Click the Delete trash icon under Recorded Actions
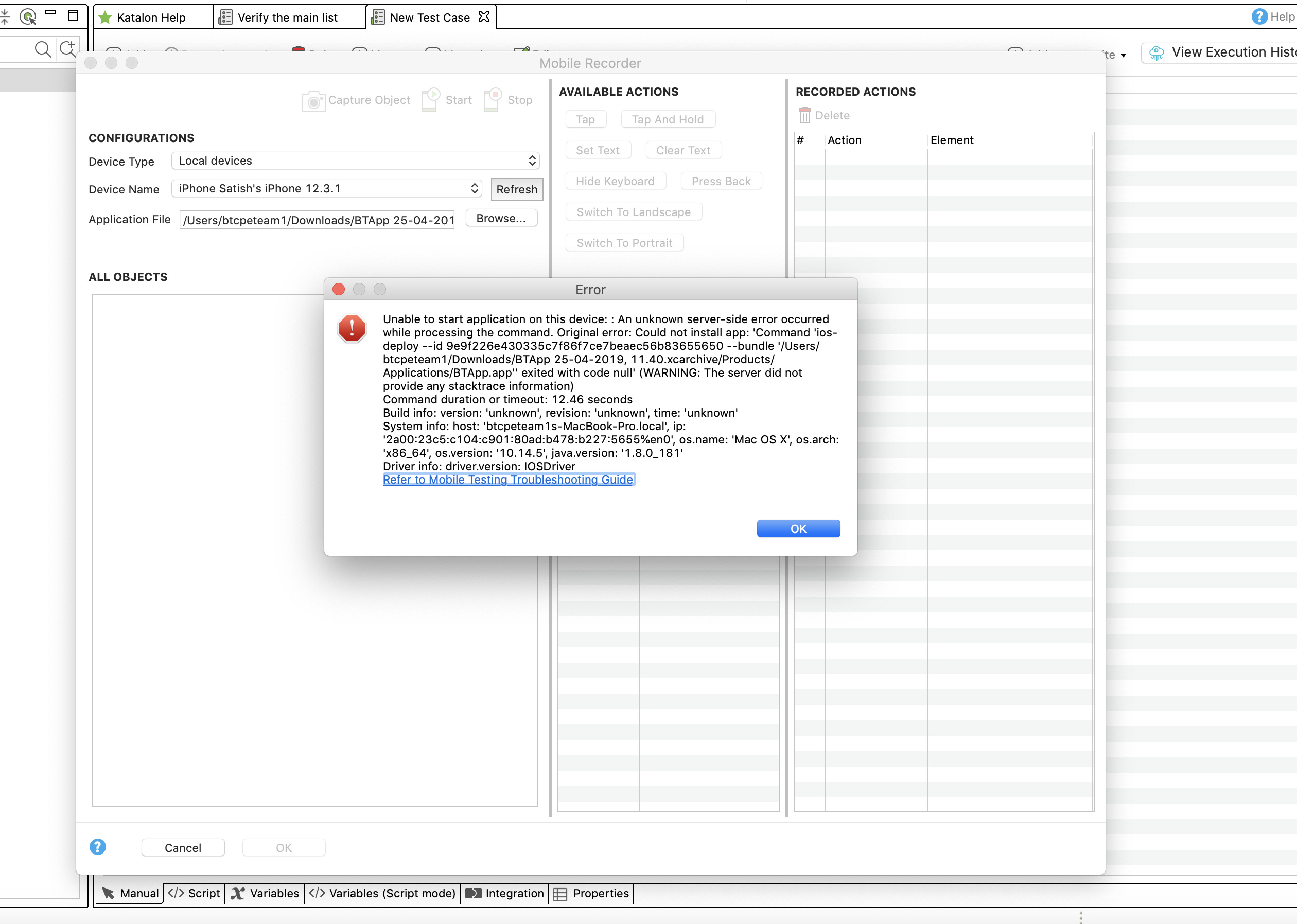The height and width of the screenshot is (924, 1297). (x=805, y=115)
